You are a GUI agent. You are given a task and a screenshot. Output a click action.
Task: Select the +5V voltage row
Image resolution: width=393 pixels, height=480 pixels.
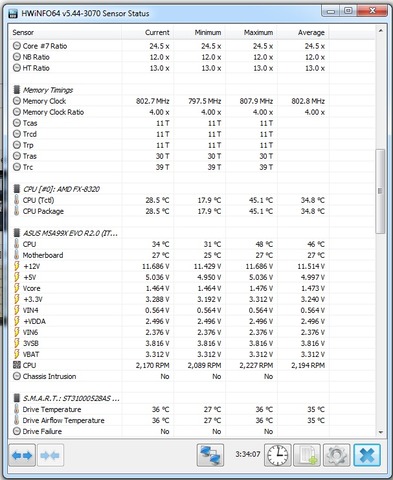192,277
